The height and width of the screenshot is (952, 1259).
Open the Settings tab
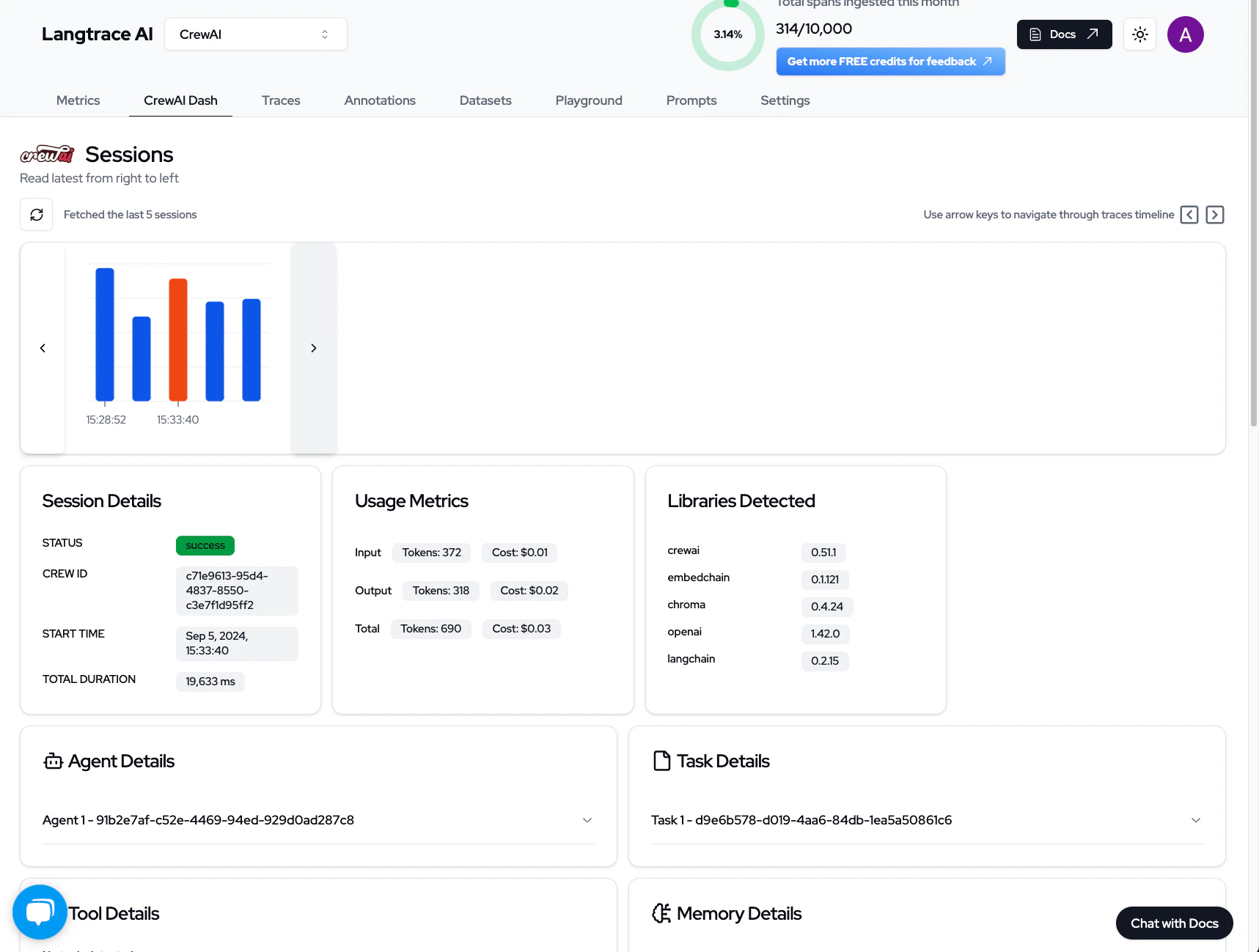[x=785, y=100]
